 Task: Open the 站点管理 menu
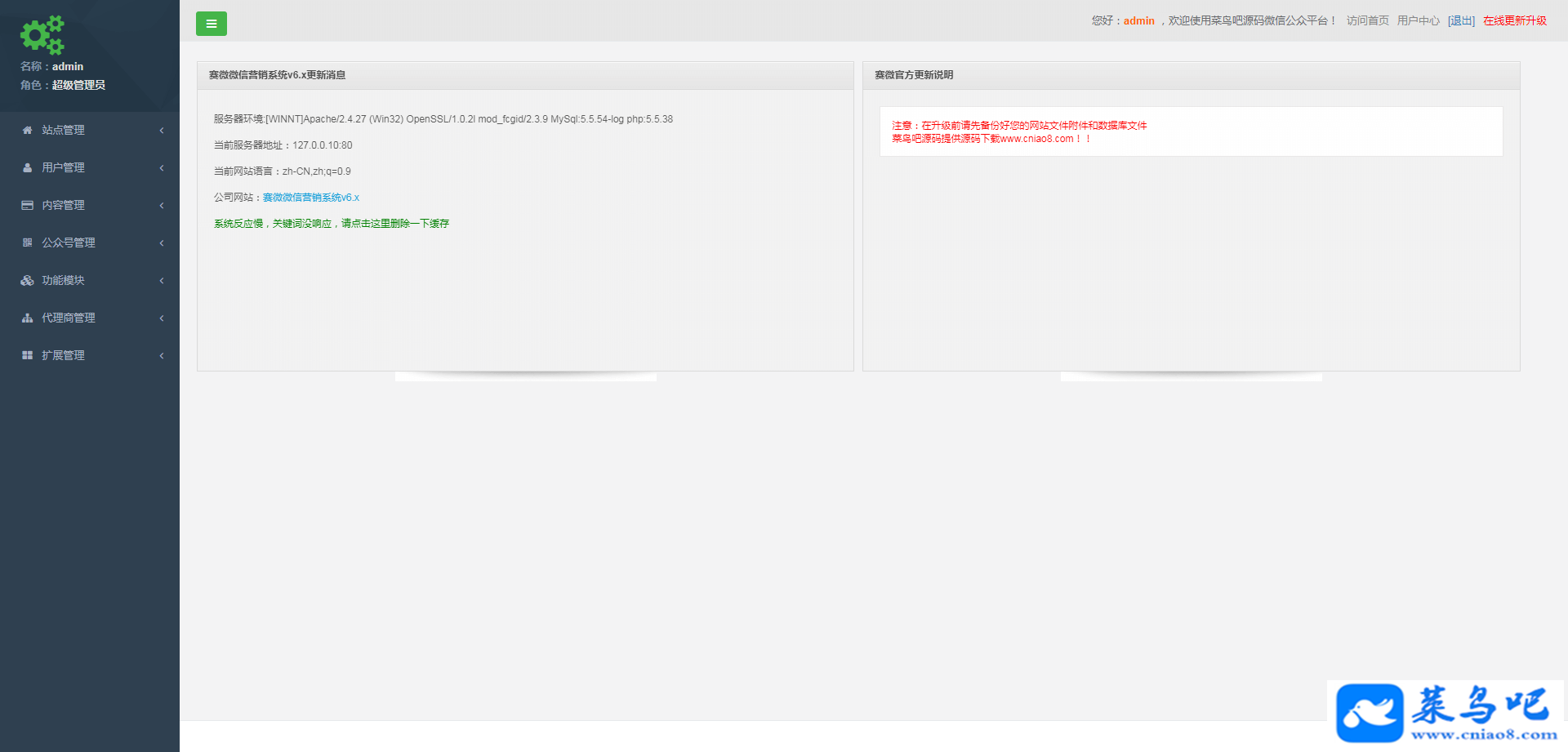coord(90,130)
